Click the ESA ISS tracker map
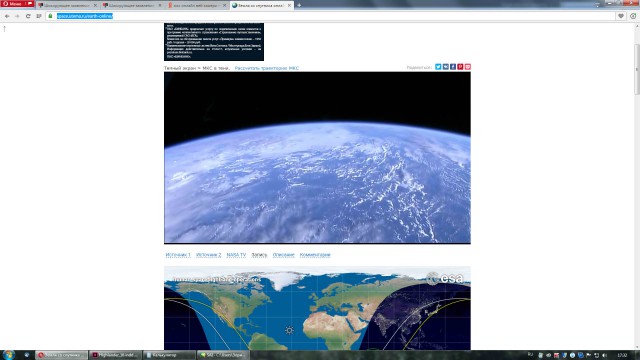Viewport: 640px width, 360px height. click(x=317, y=308)
